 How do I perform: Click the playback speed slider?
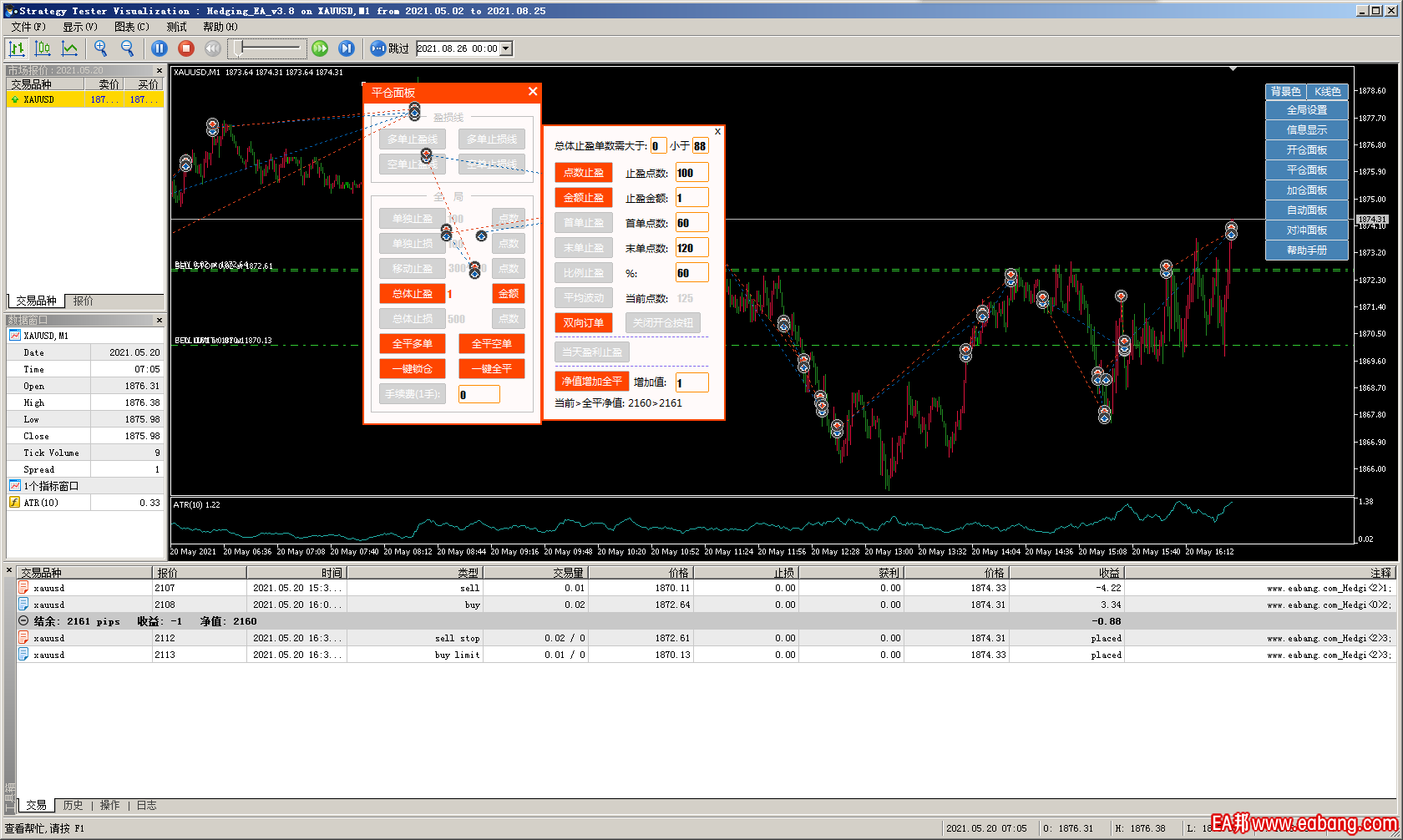click(267, 48)
